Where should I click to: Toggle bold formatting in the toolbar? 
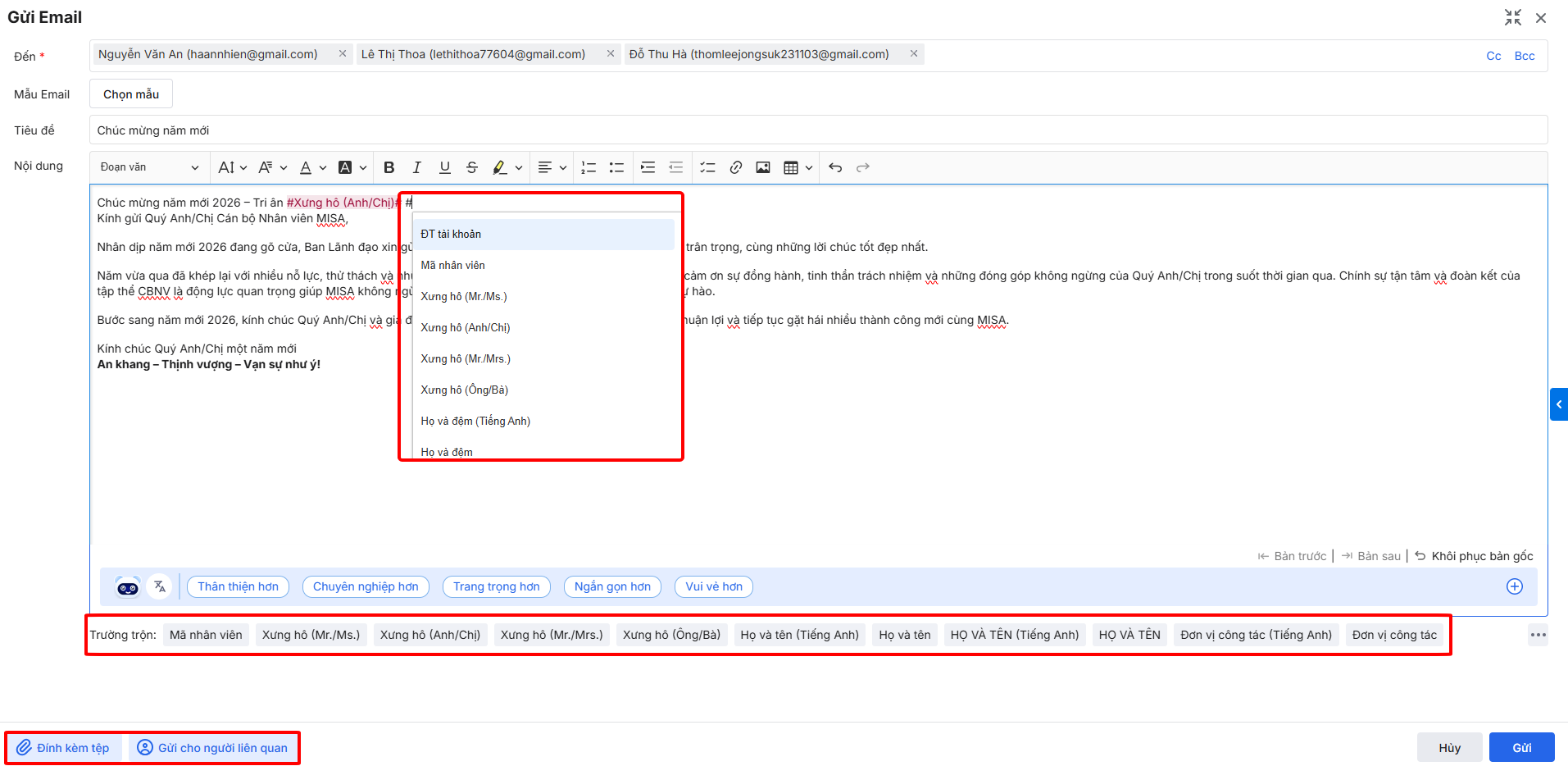tap(389, 167)
